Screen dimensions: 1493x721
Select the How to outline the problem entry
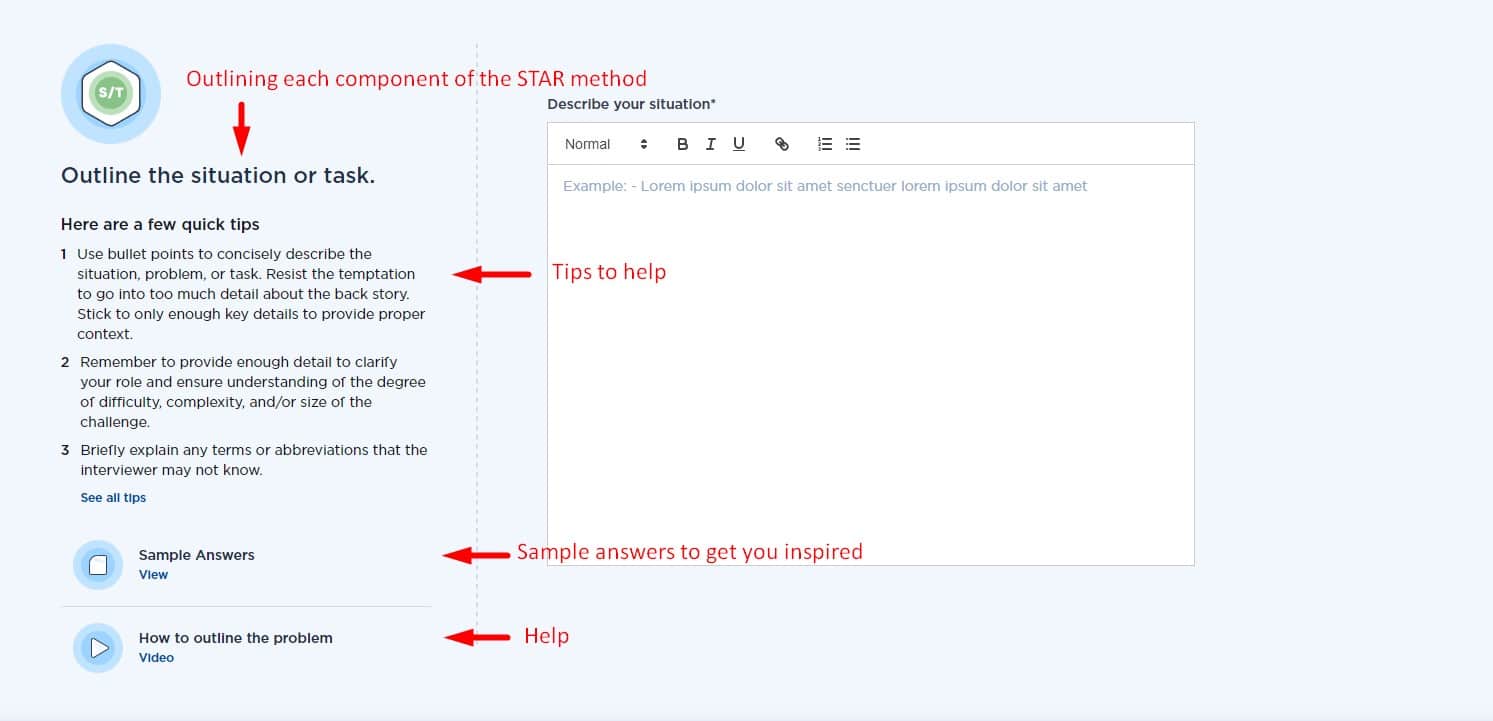(235, 637)
